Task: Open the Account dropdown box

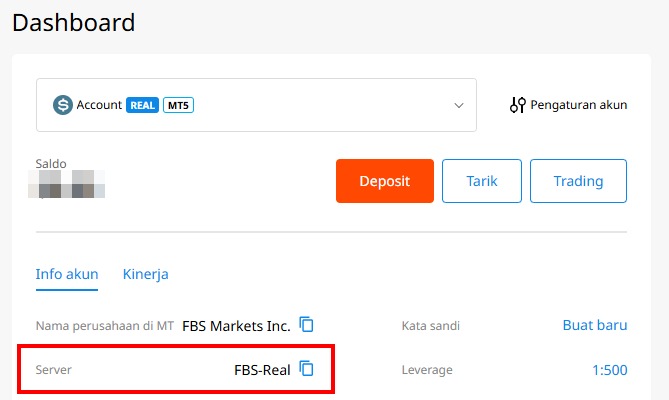Action: coord(256,105)
